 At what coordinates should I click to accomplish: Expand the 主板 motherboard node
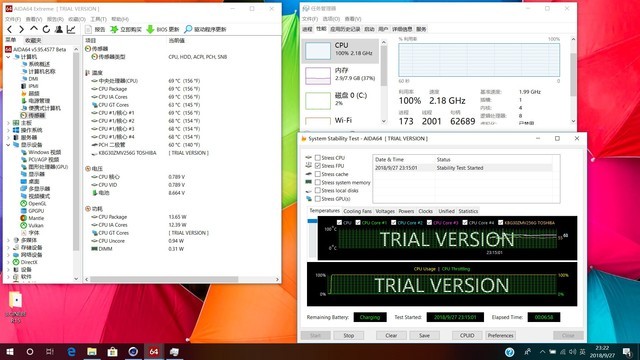pyautogui.click(x=9, y=123)
